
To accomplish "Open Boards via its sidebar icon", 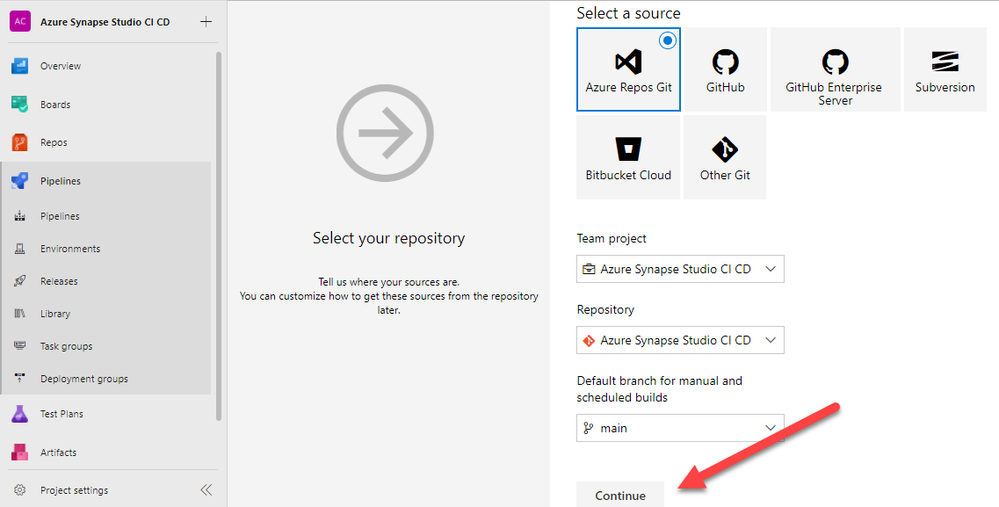I will [x=20, y=104].
